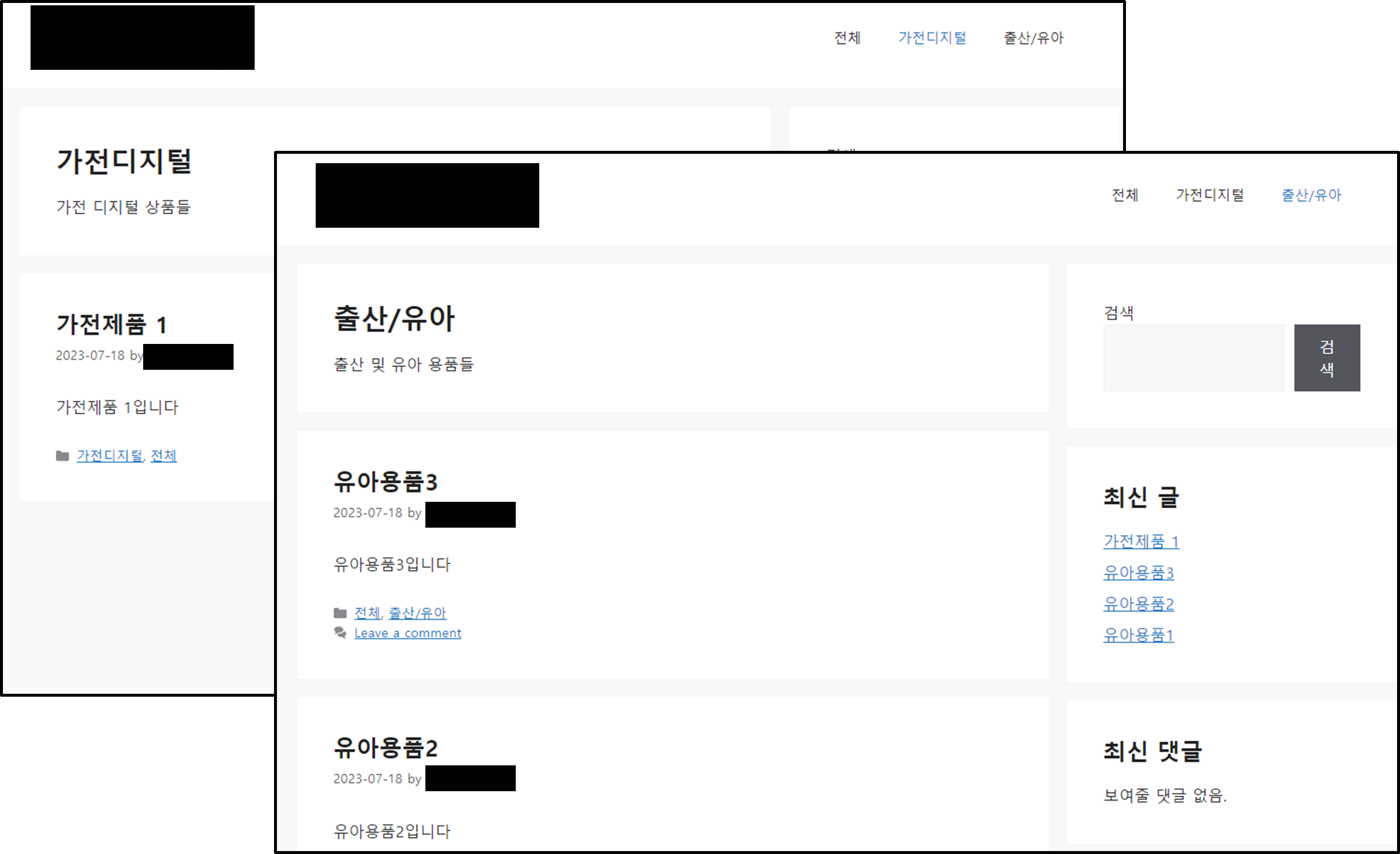Click 가전디지털 category link under 가전제품 1
The height and width of the screenshot is (854, 1400).
coord(110,456)
